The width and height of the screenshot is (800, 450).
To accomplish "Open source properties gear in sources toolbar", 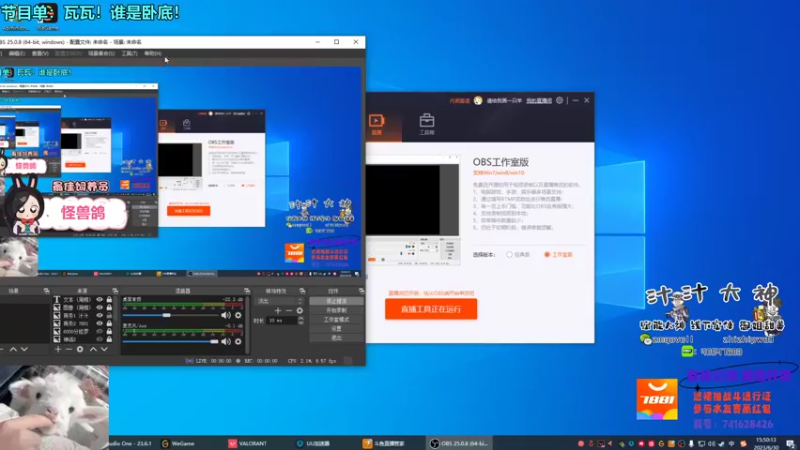I will 80,349.
